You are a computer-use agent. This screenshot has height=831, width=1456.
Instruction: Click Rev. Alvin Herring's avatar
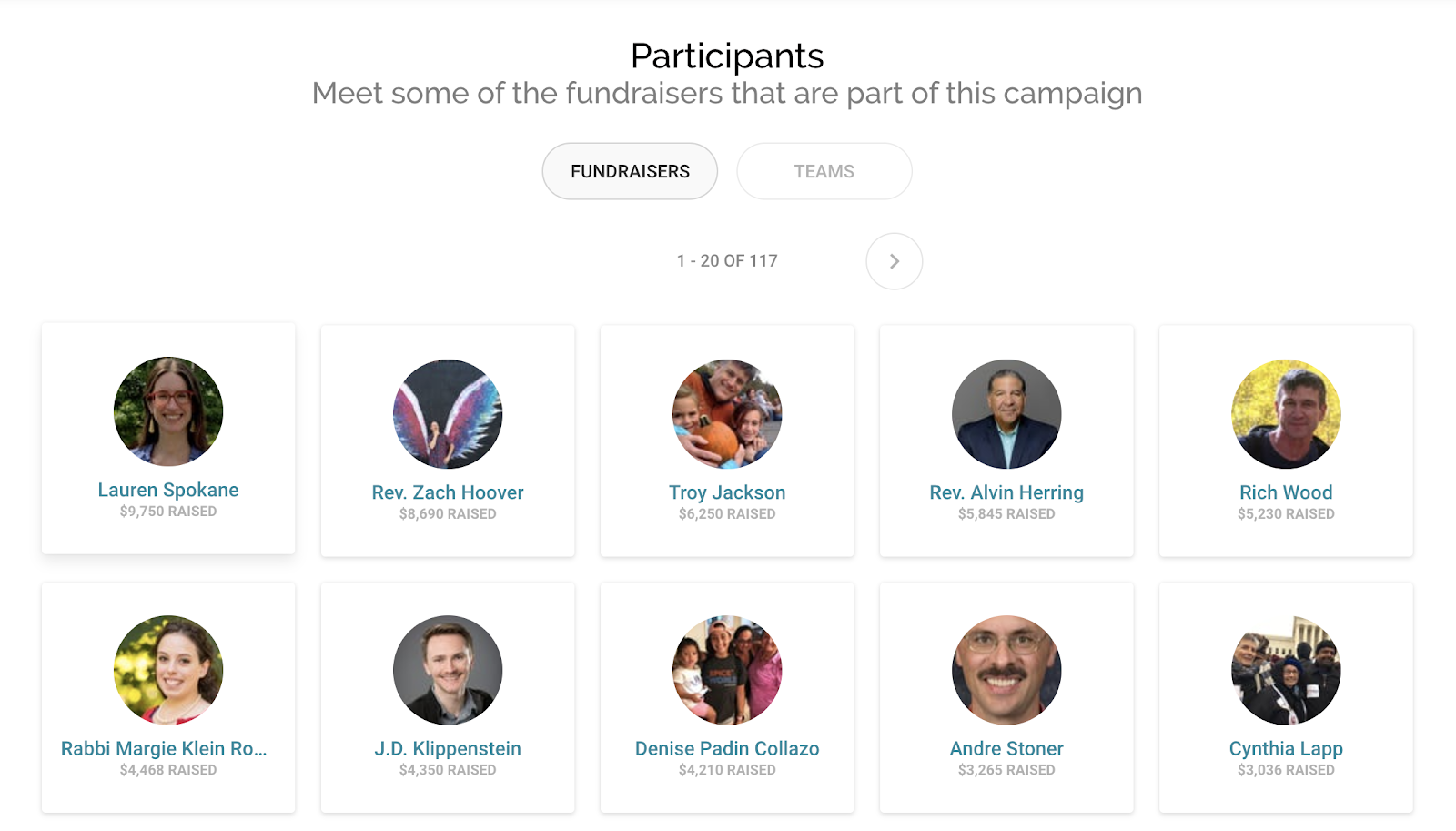[x=1006, y=414]
